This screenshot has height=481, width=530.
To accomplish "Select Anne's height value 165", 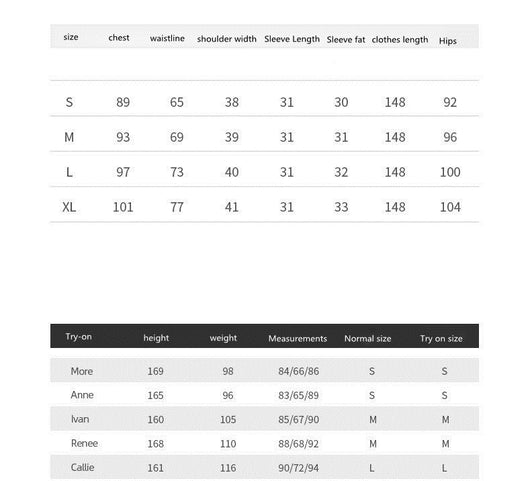I will pyautogui.click(x=155, y=395).
